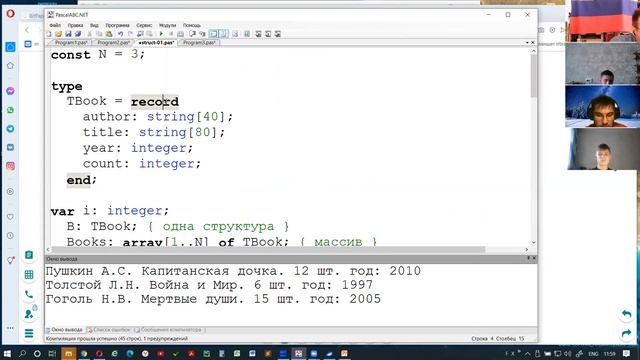Open the Файл menu

(55, 25)
